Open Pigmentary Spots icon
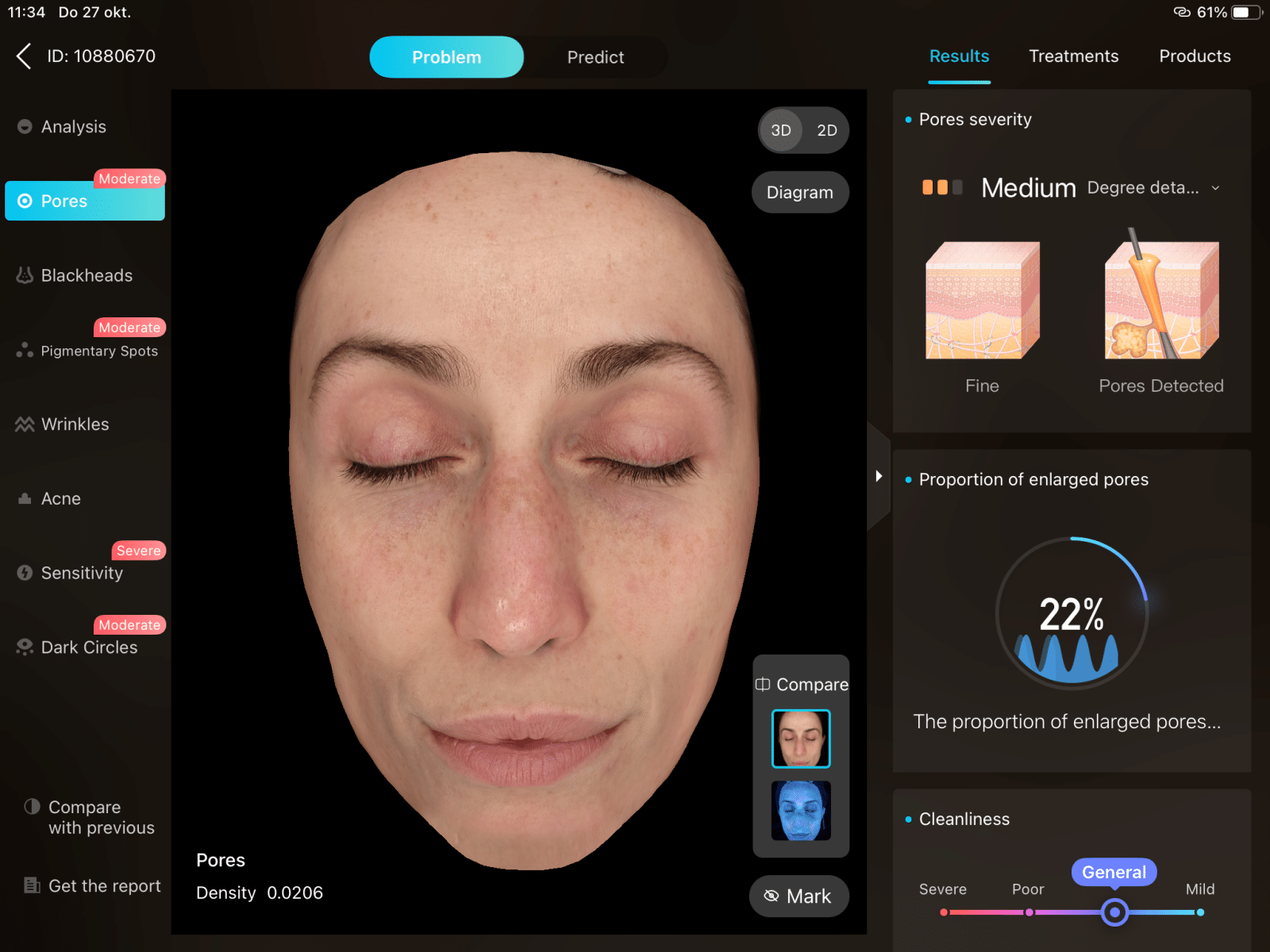The height and width of the screenshot is (952, 1270). point(25,350)
